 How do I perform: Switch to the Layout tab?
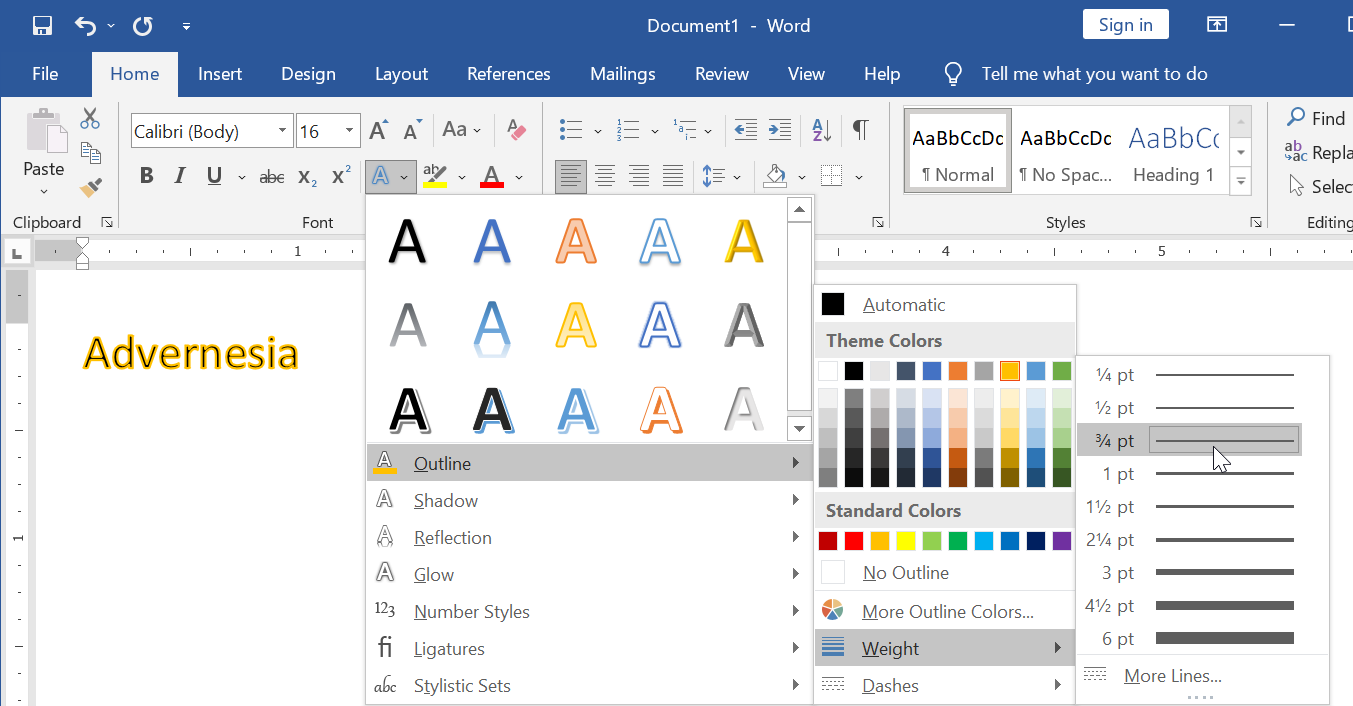click(401, 74)
